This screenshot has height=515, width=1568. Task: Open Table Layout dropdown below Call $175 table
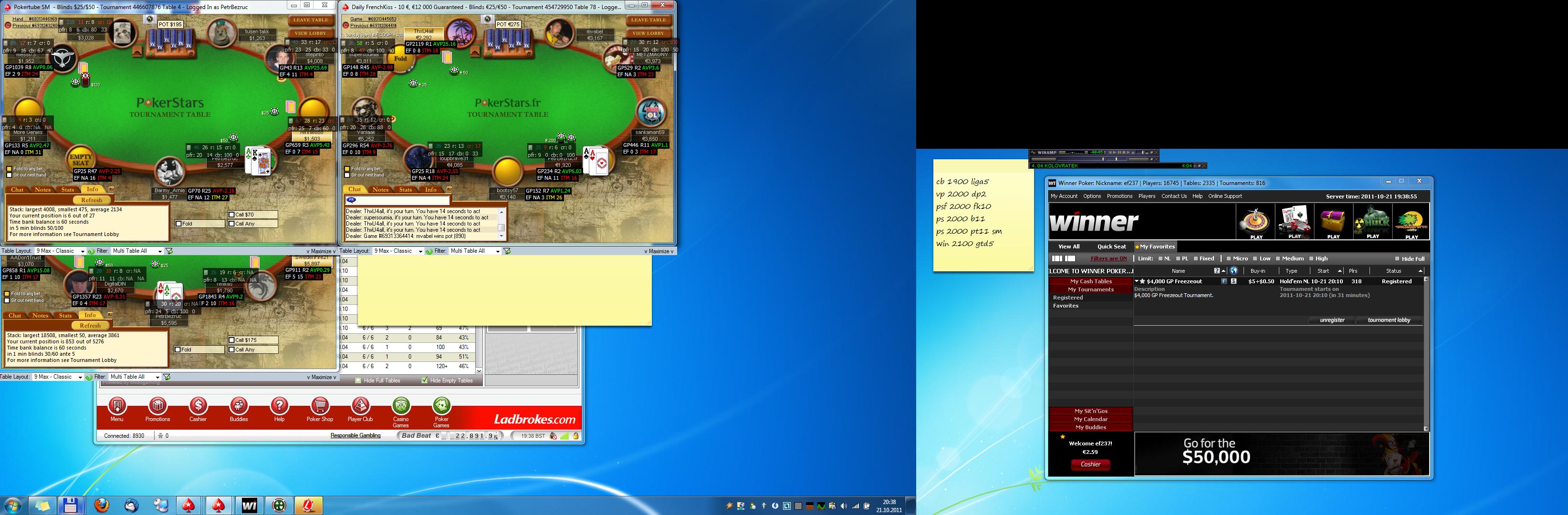[x=58, y=377]
